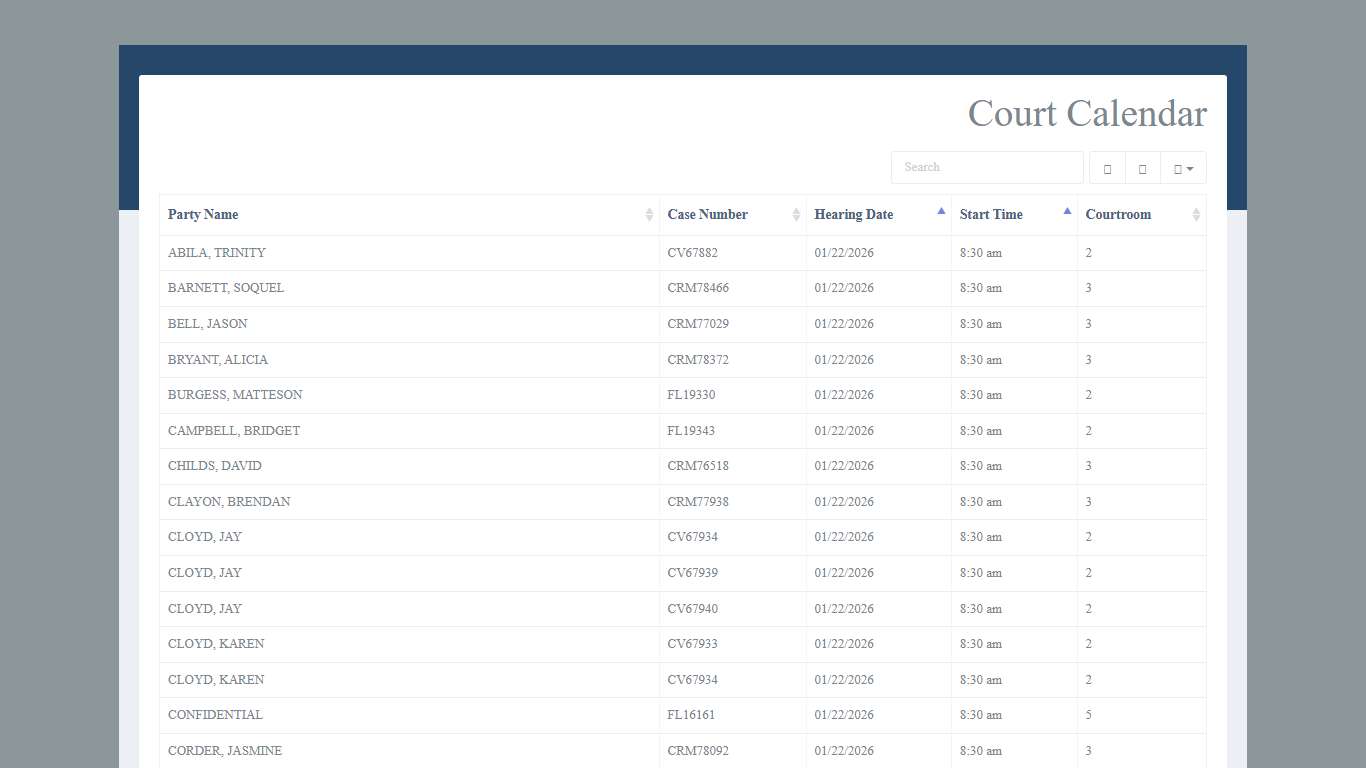Click the blue ascending arrow beside Hearing Date
1366x768 pixels.
click(941, 211)
